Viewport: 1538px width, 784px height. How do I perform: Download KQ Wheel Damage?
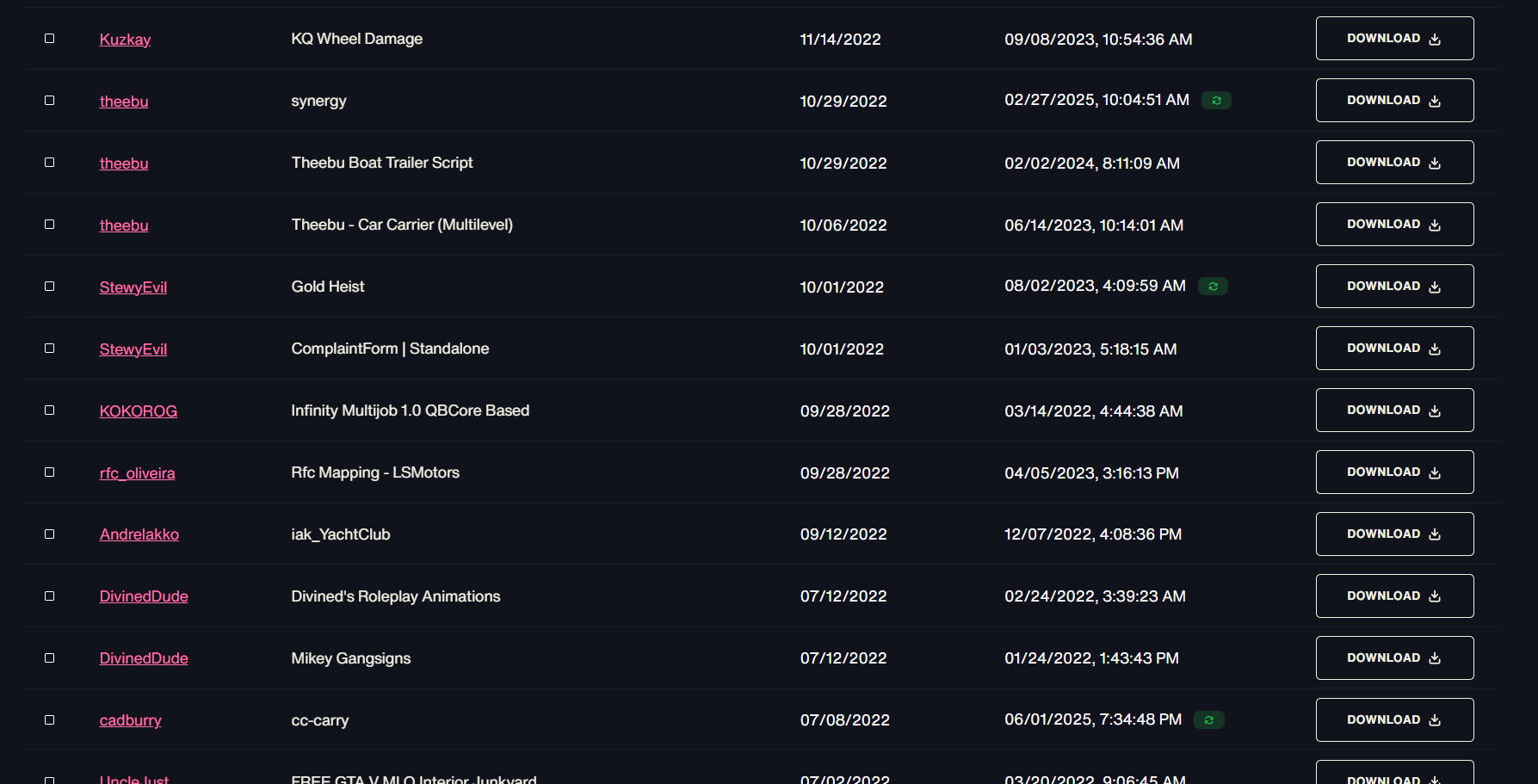click(x=1394, y=39)
